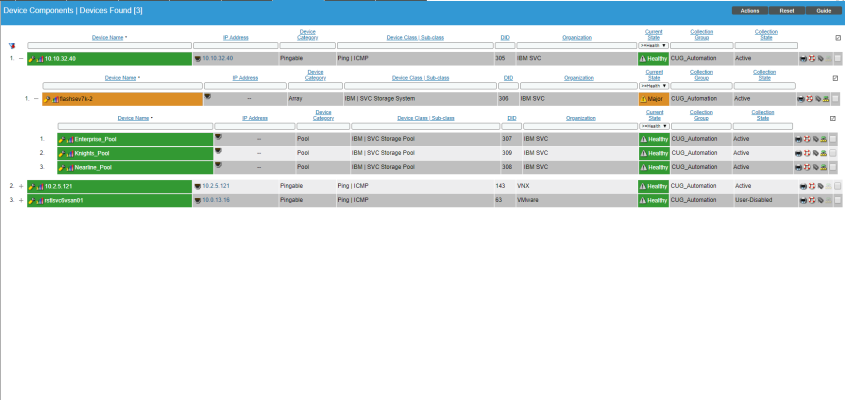845x400 pixels.
Task: Click top-level Organization filter field
Action: (577, 46)
